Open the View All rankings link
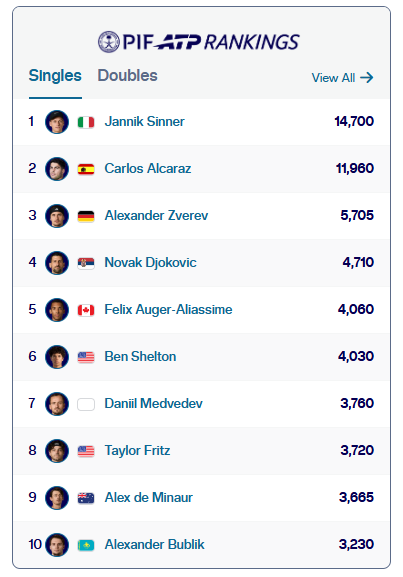The image size is (403, 577). [x=343, y=78]
